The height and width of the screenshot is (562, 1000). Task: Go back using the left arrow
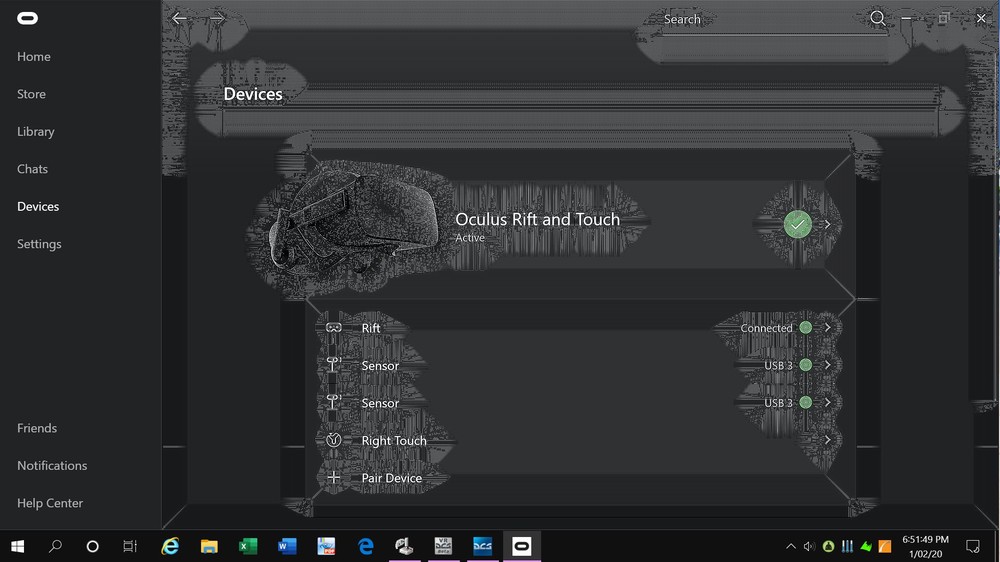[179, 18]
